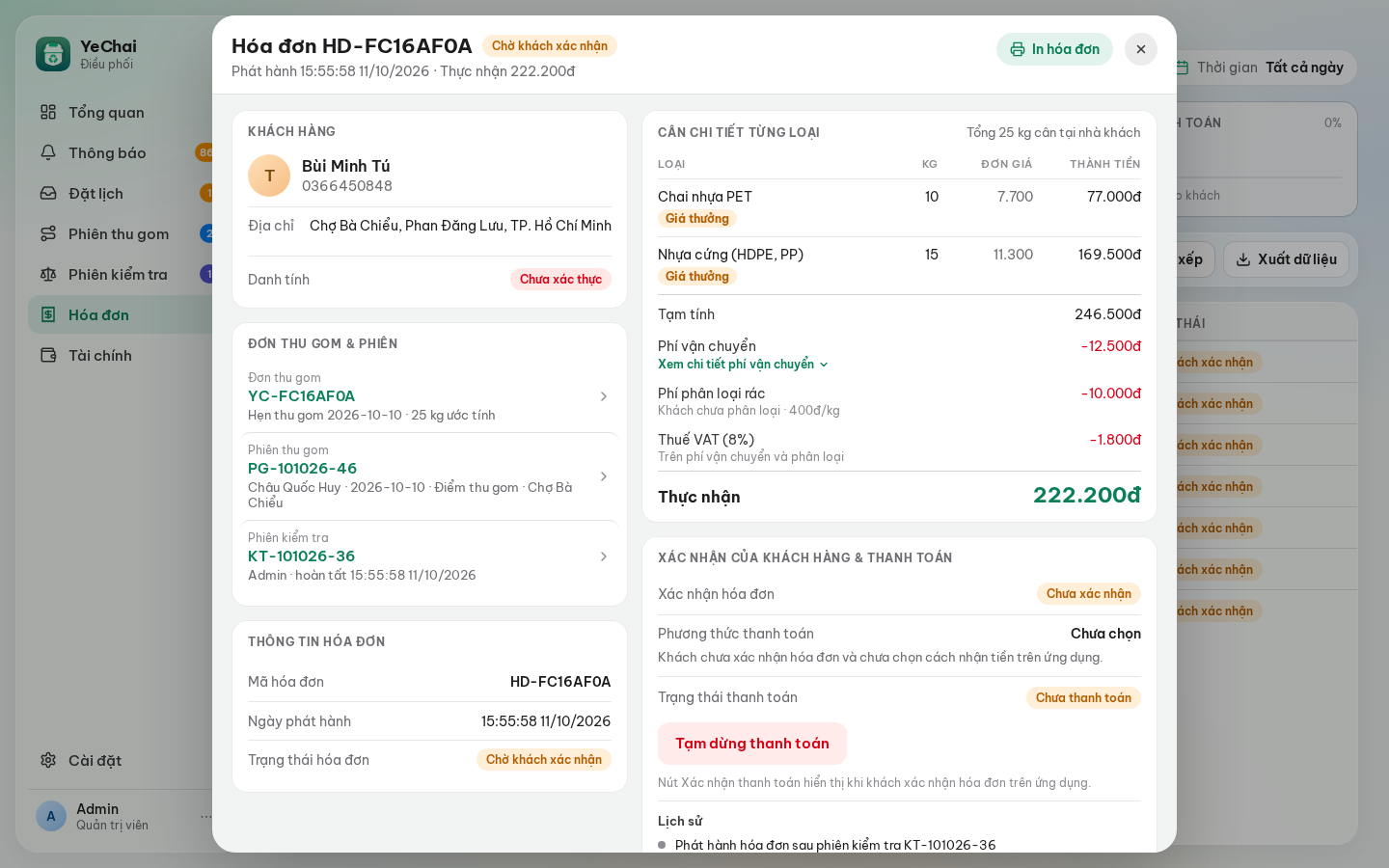The width and height of the screenshot is (1389, 868).
Task: Open Đặt lịch menu item
Action: pos(121,193)
